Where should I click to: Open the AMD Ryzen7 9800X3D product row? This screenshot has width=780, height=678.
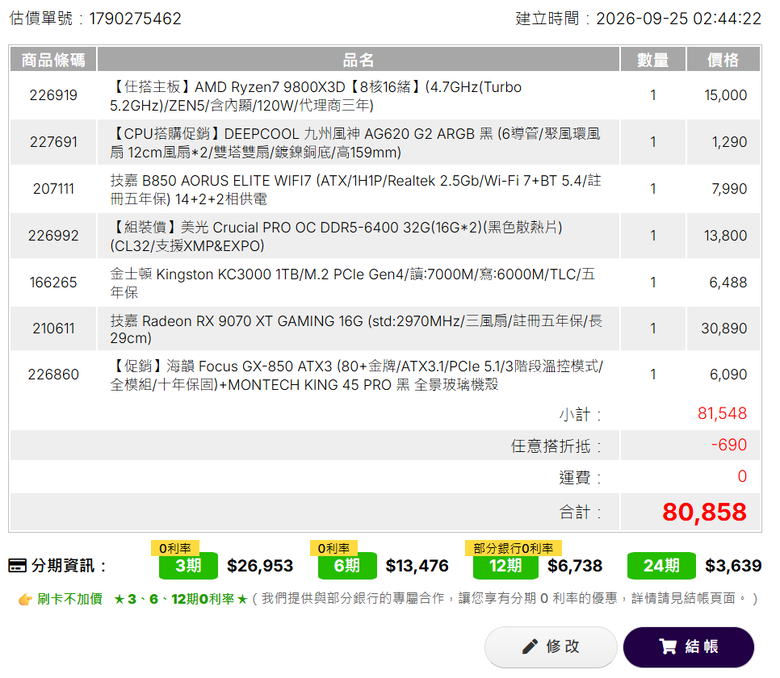click(x=386, y=96)
